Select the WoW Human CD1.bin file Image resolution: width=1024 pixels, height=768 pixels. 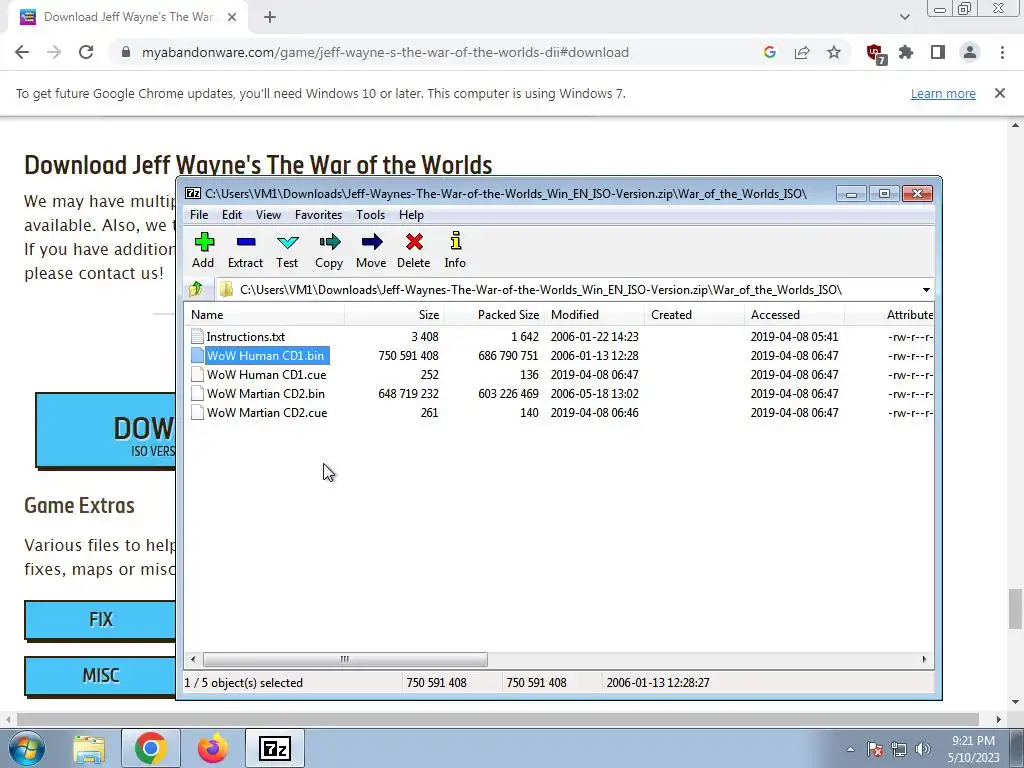[265, 356]
